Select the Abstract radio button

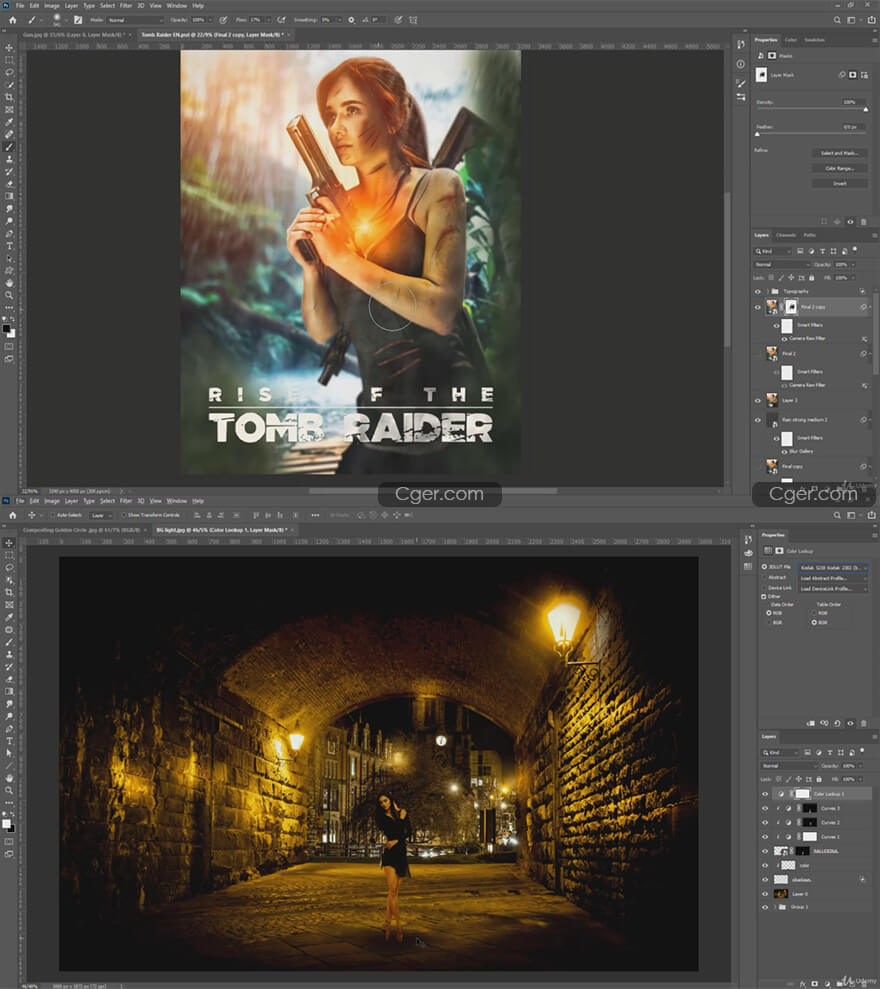click(x=764, y=578)
